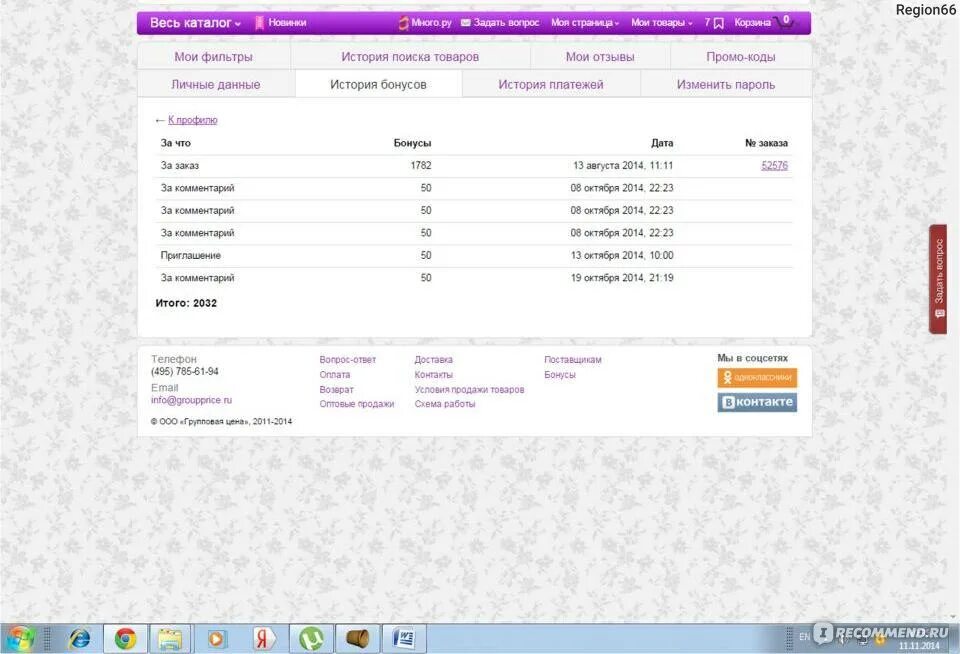Open order number 52576
The width and height of the screenshot is (960, 654).
click(774, 165)
